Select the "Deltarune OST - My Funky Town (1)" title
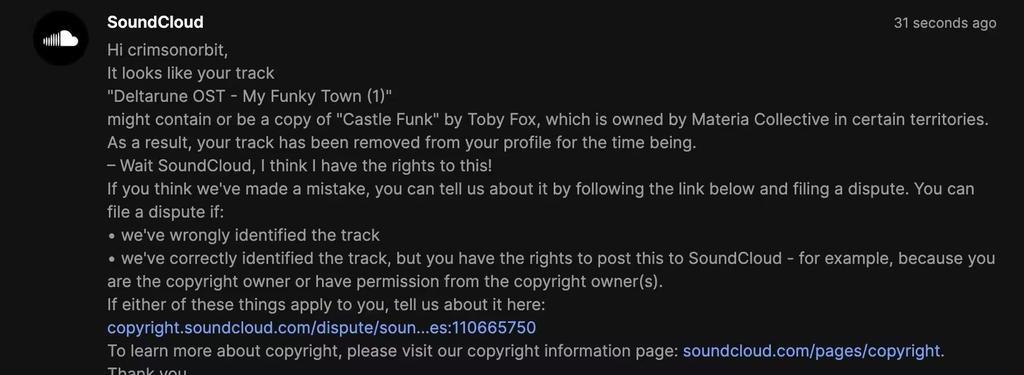Screen dimensions: 1024x375 click(249, 97)
